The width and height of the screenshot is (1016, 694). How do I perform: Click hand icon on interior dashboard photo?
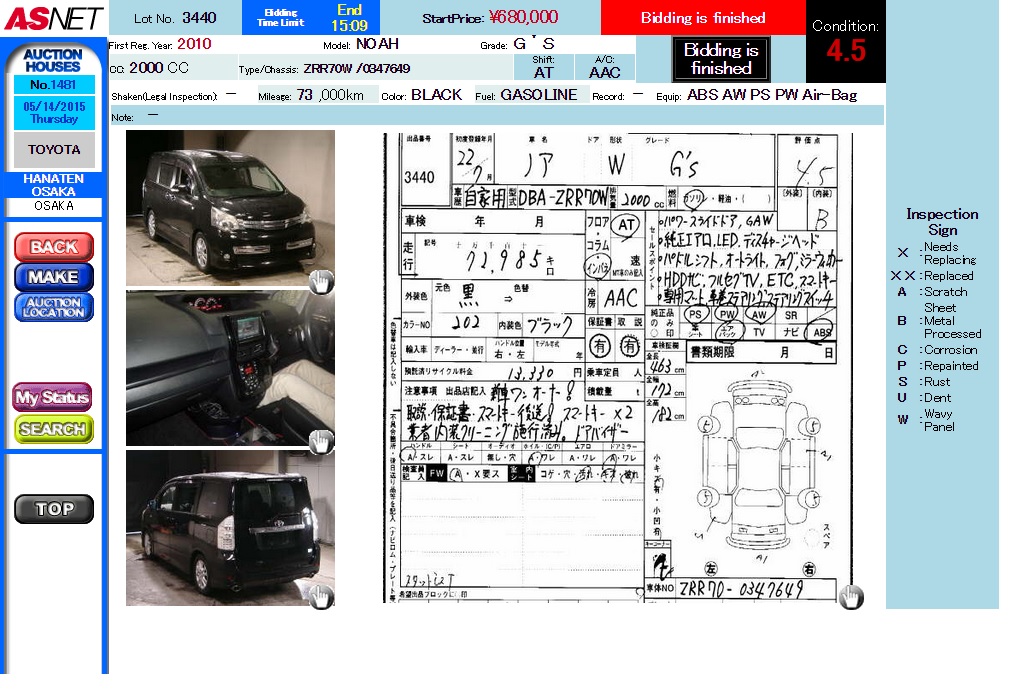(x=320, y=440)
